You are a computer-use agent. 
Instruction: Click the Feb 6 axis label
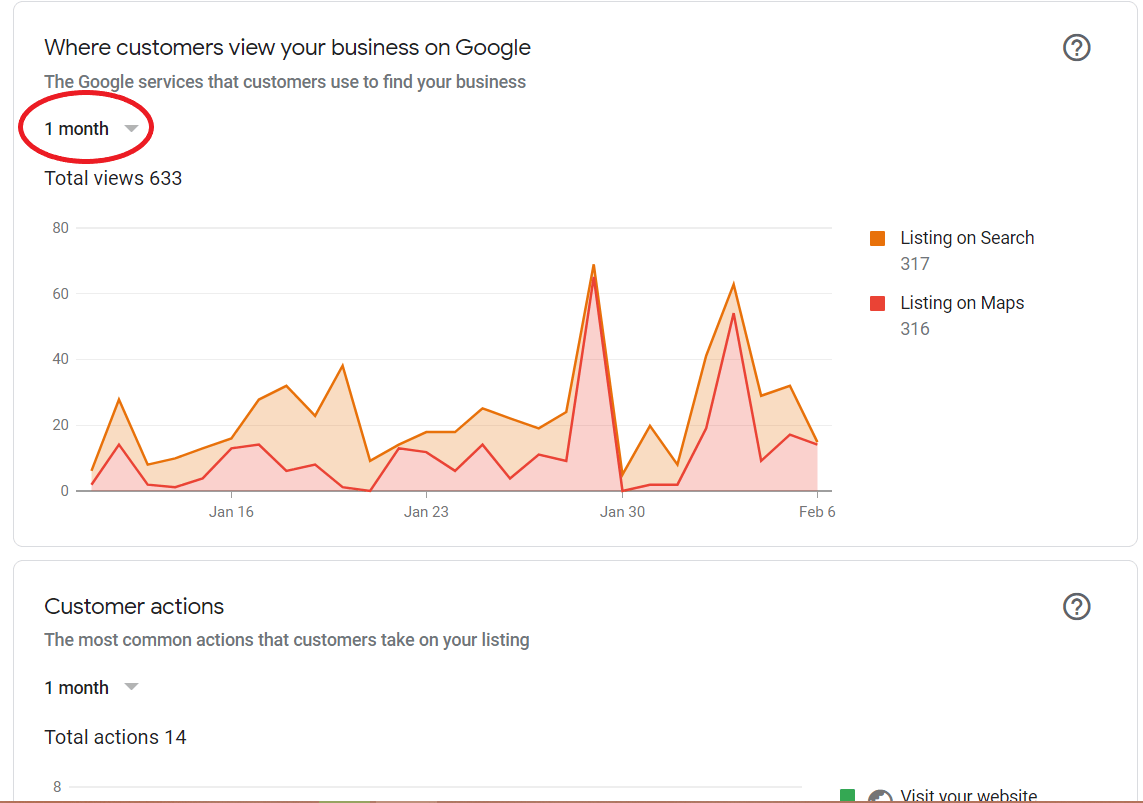click(817, 511)
